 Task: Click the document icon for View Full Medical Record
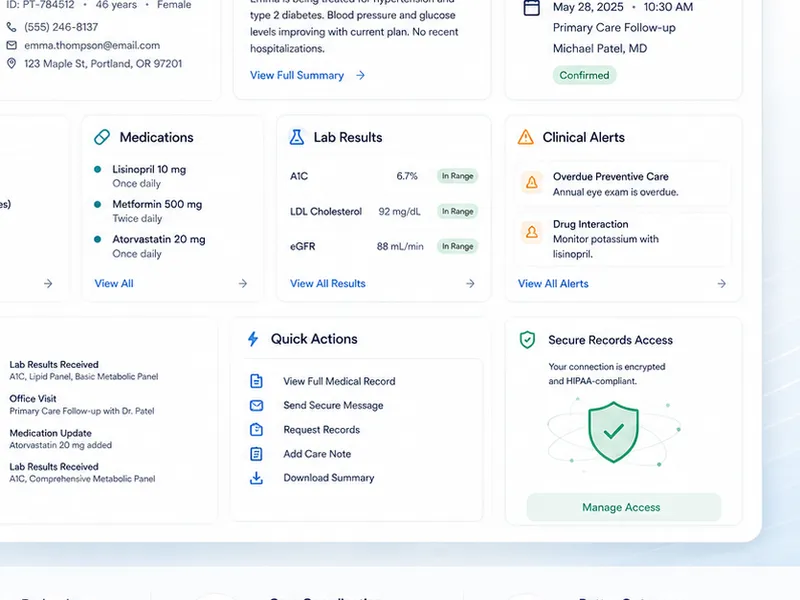click(x=256, y=381)
